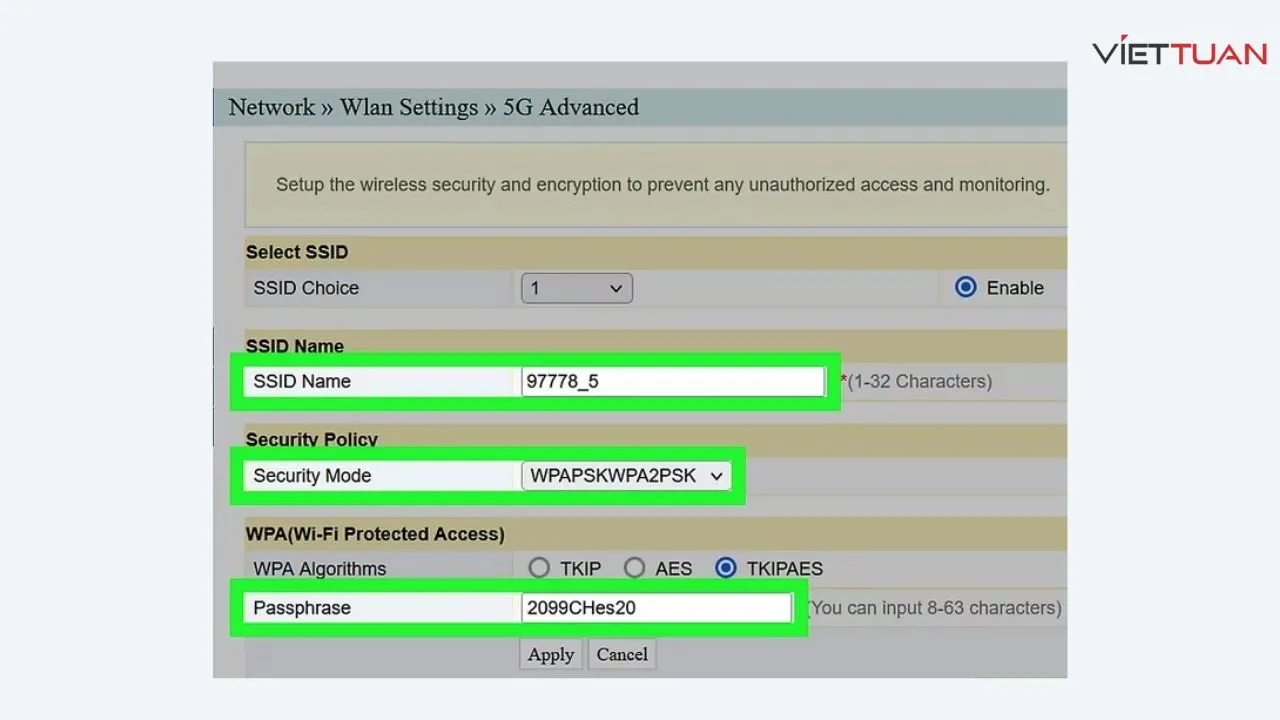Click the Passphrase label
The width and height of the screenshot is (1280, 720).
302,608
